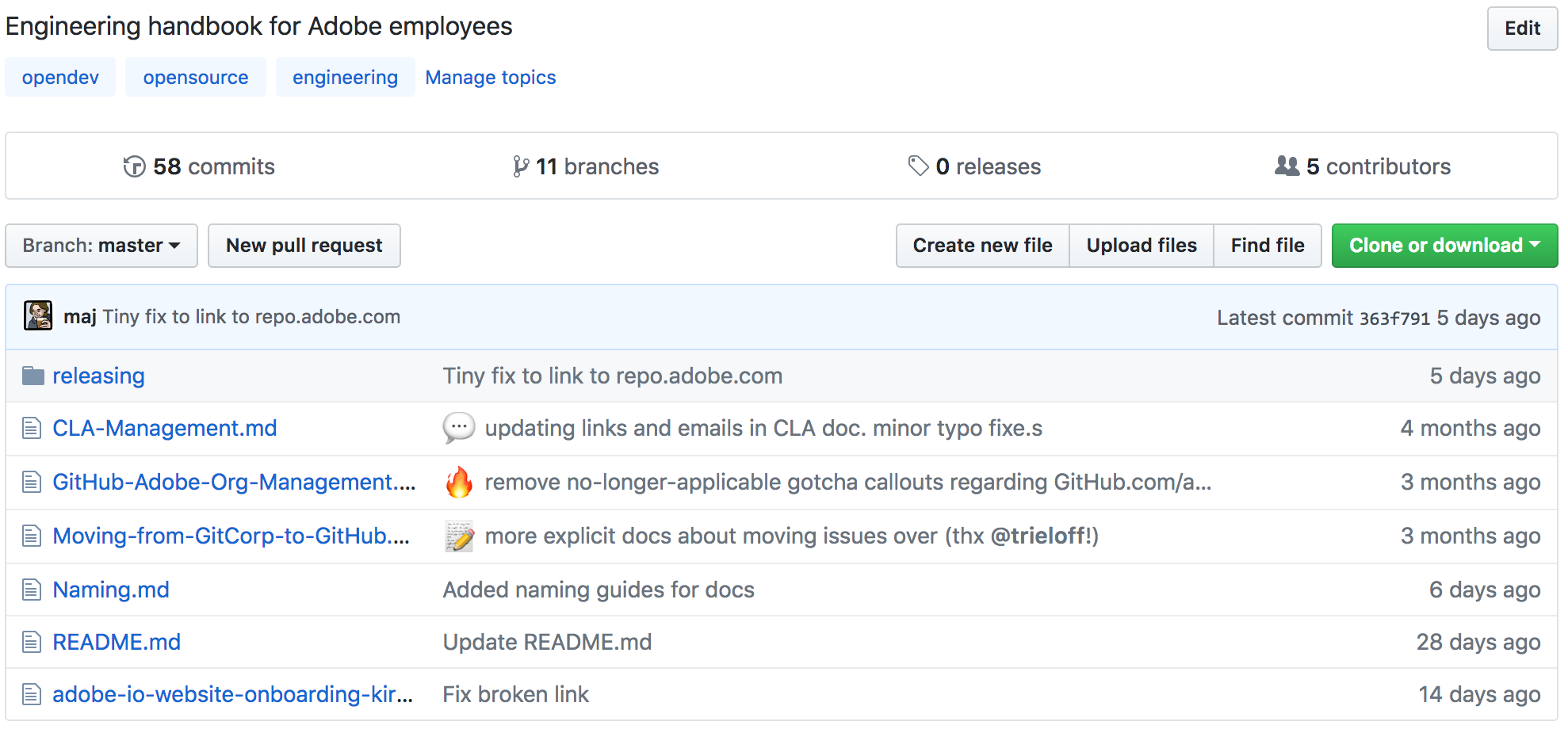
Task: Open the maj author link
Action: point(80,317)
